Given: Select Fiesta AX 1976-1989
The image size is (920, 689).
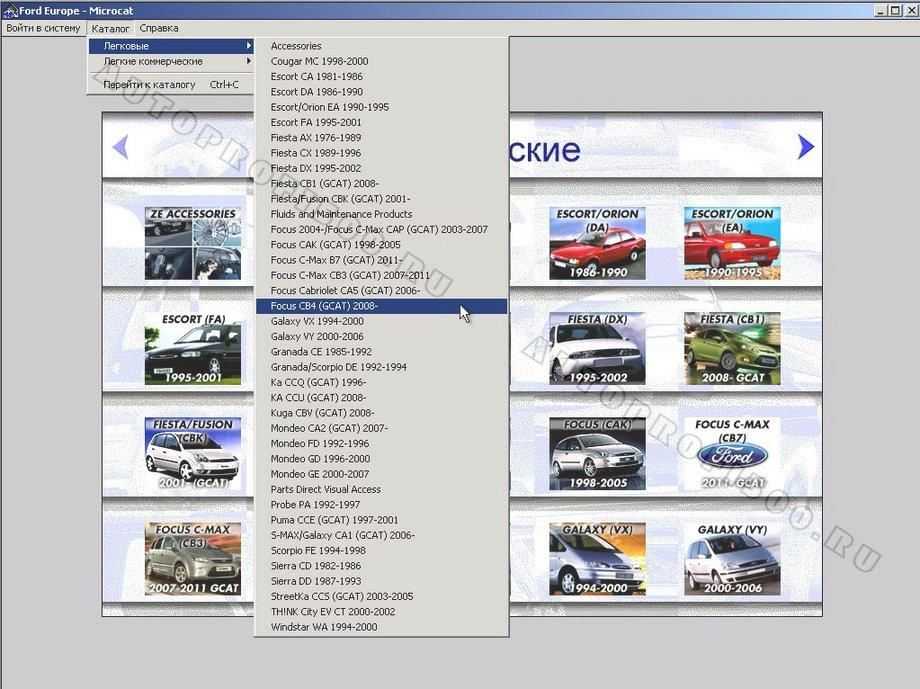Looking at the screenshot, I should 381,137.
